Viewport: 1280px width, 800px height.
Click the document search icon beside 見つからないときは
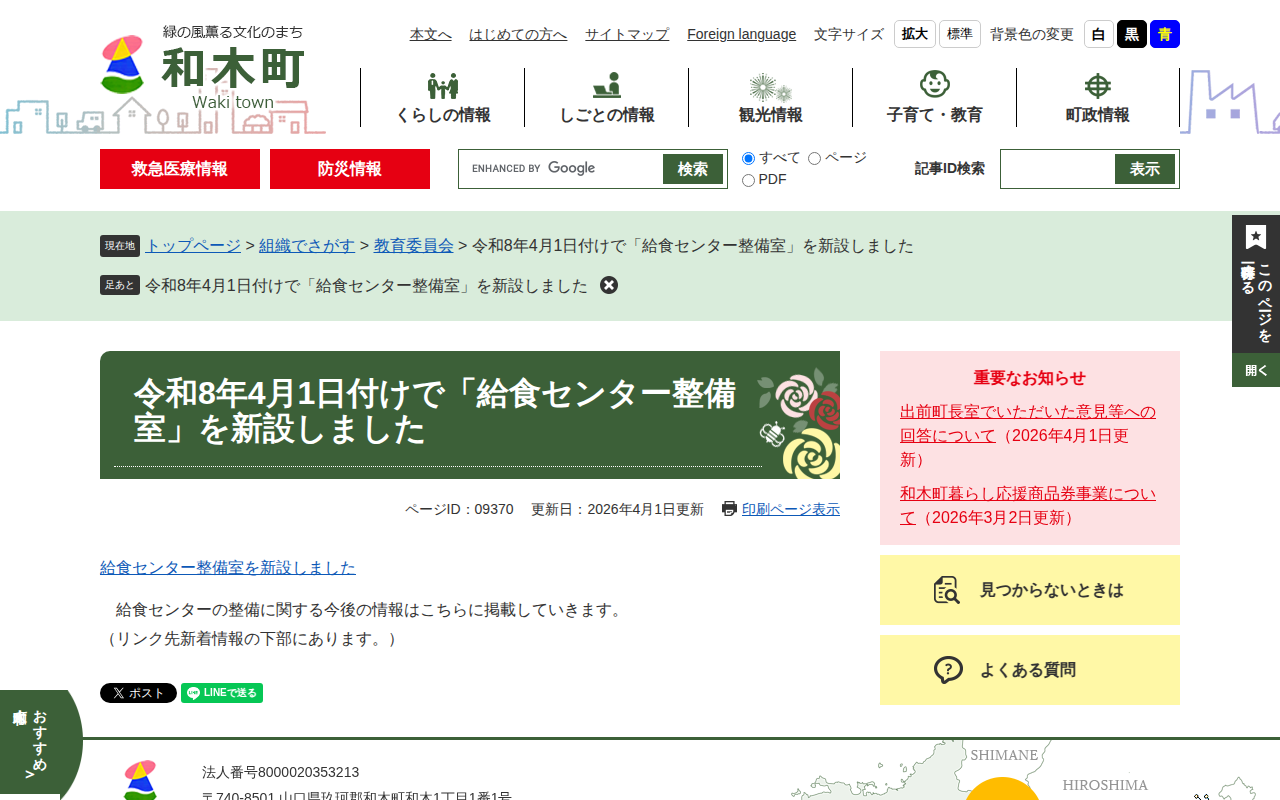coord(947,590)
